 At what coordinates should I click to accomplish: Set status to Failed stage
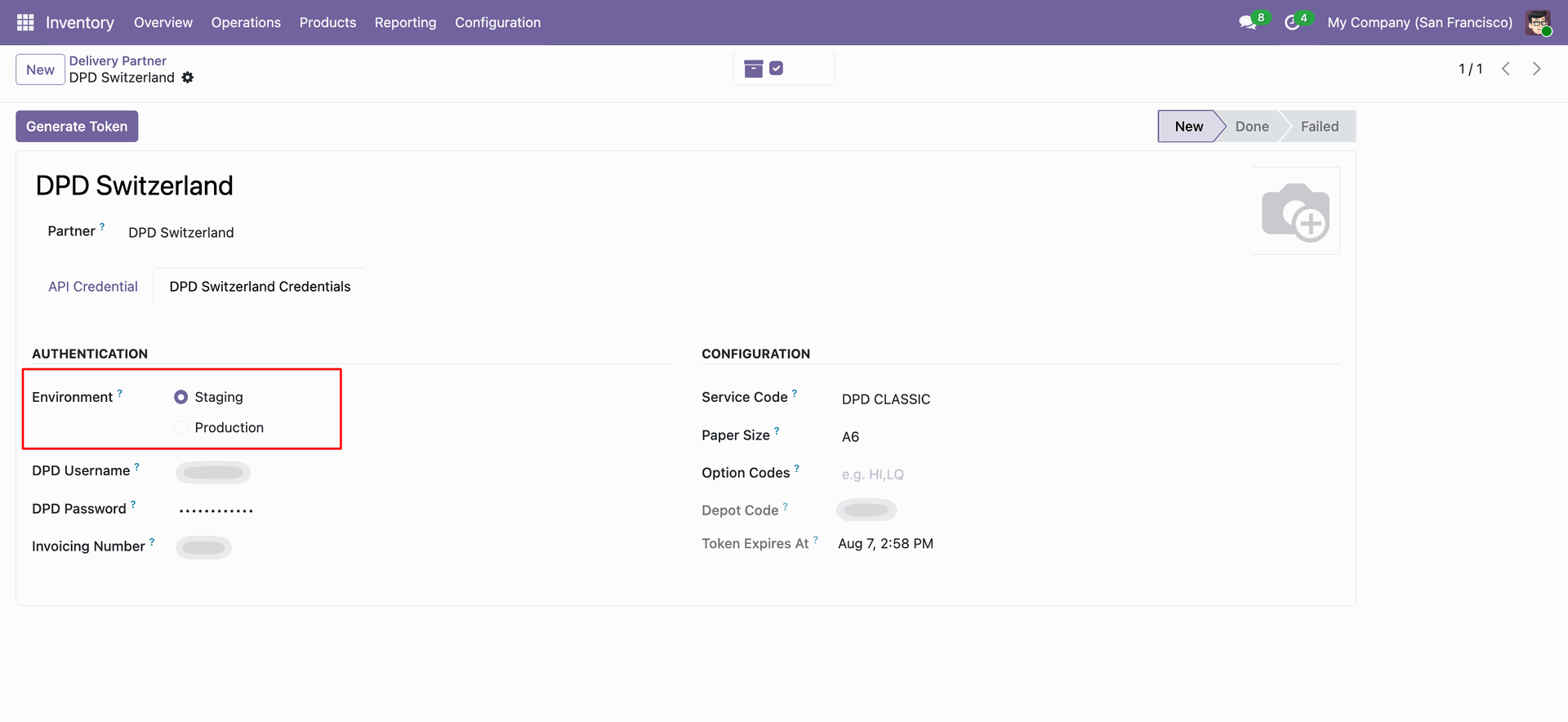click(1319, 127)
